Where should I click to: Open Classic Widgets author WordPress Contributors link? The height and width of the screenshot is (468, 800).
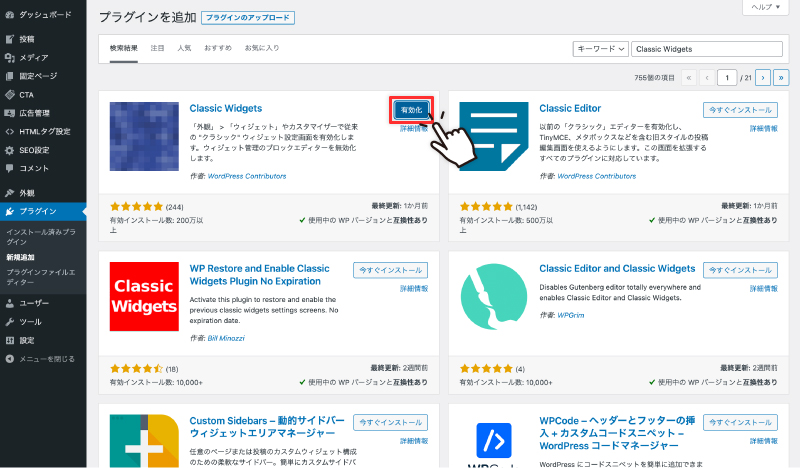click(x=247, y=176)
